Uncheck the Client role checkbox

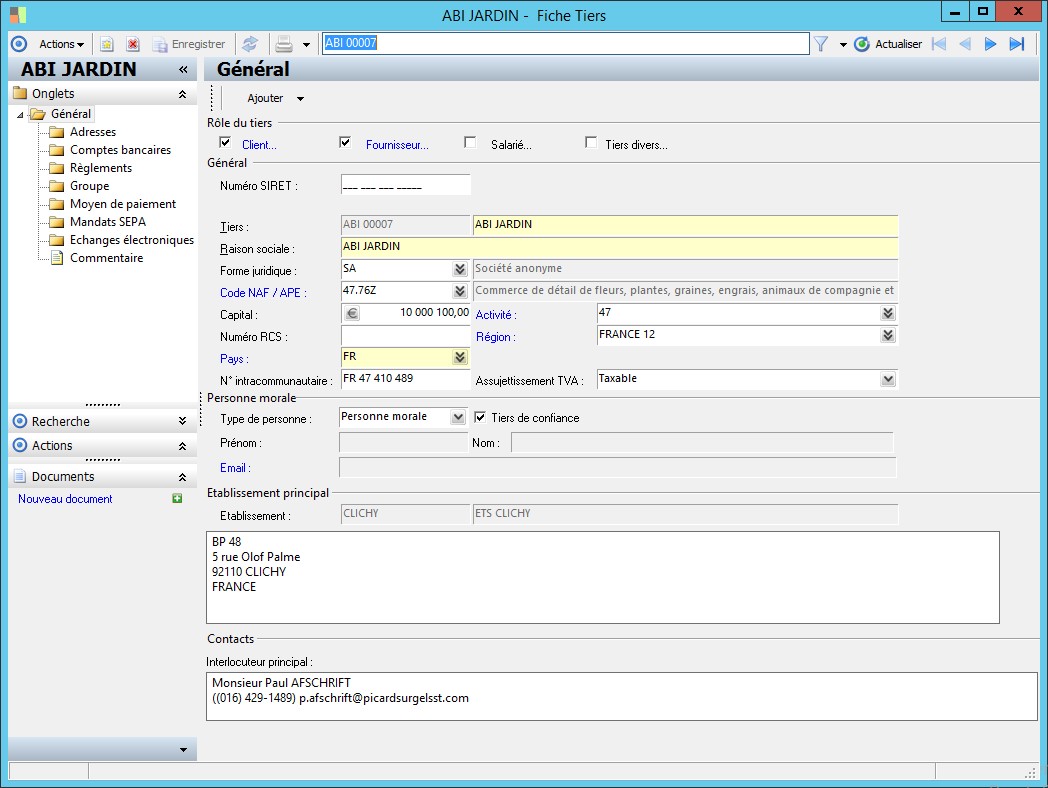(225, 143)
